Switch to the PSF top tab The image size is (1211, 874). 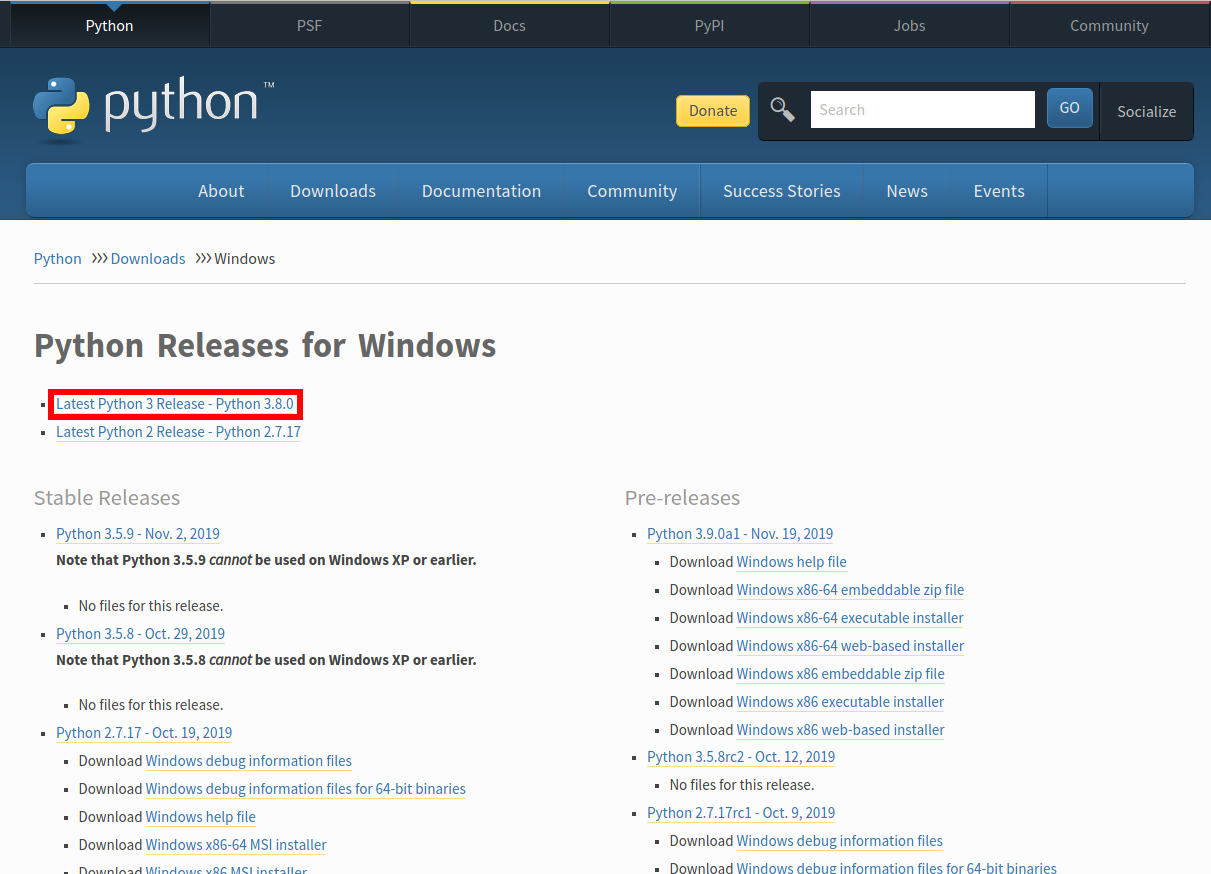[x=309, y=25]
